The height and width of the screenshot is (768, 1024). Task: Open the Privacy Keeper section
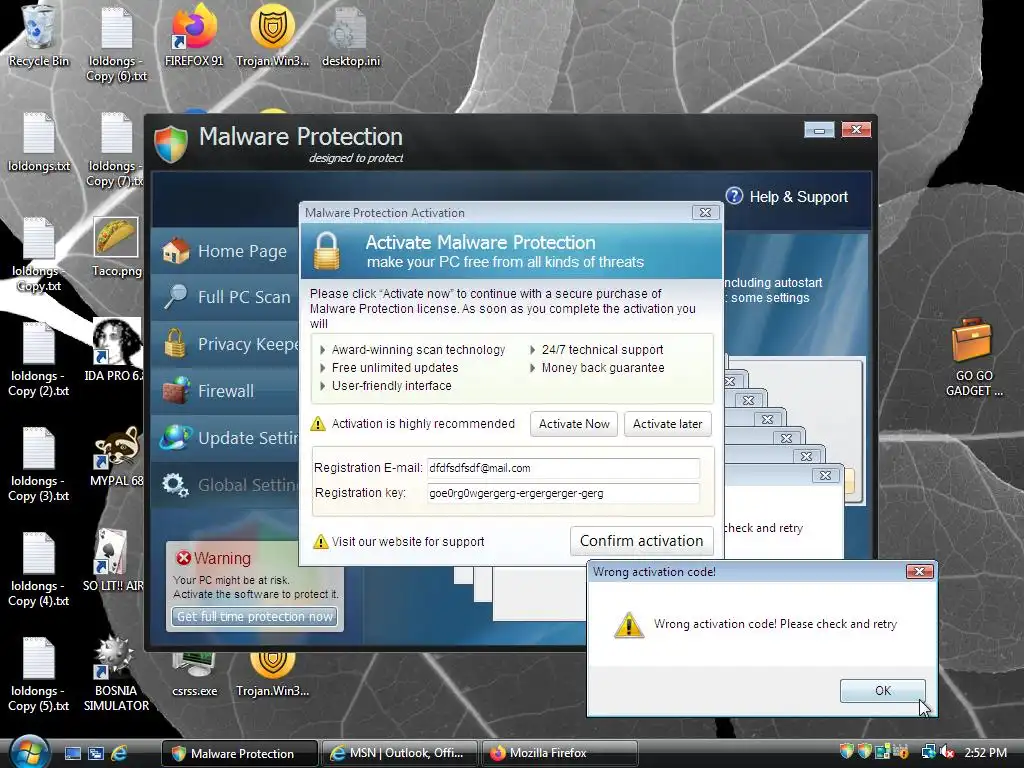[225, 344]
